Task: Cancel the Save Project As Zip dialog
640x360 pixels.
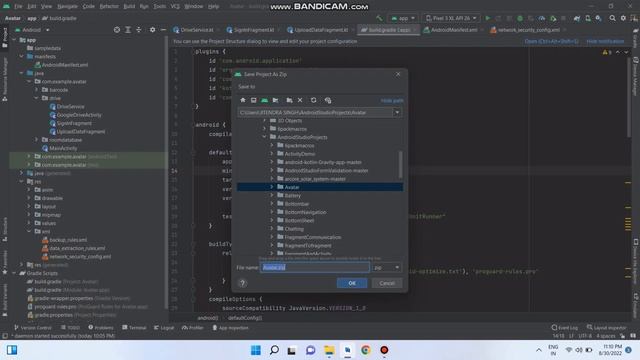Action: [387, 283]
